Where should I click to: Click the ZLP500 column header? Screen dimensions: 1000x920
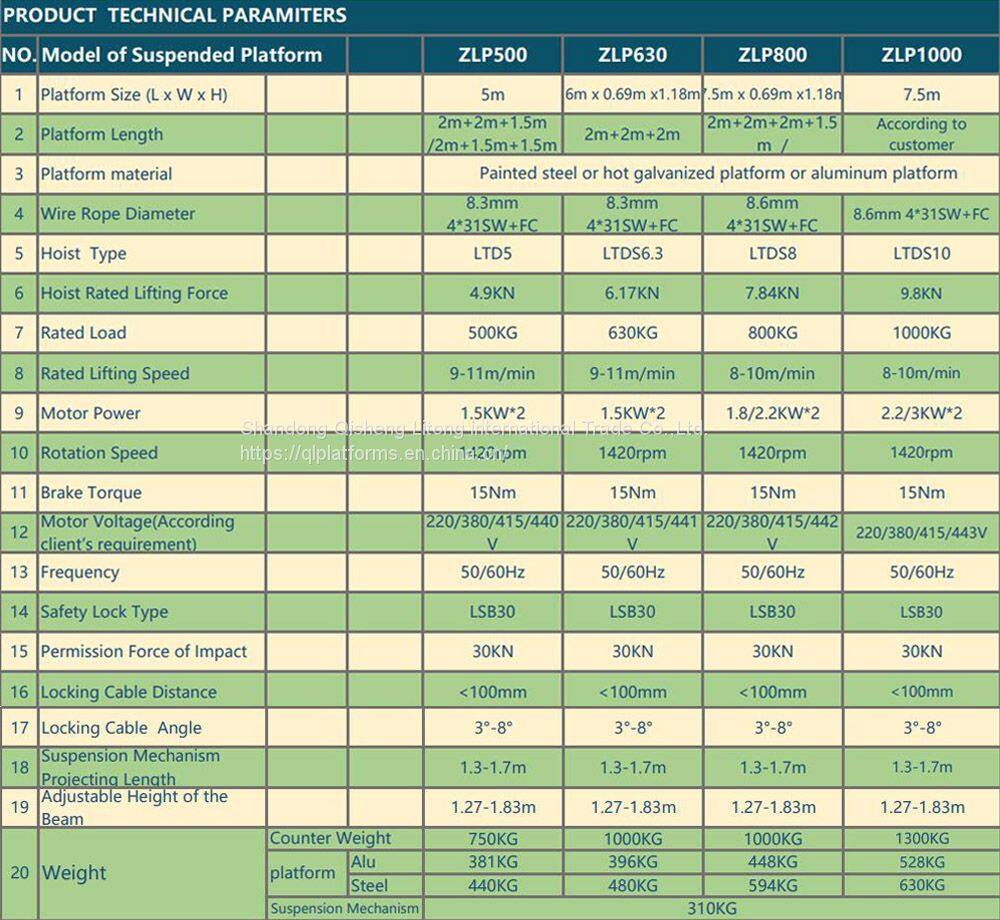tap(491, 55)
